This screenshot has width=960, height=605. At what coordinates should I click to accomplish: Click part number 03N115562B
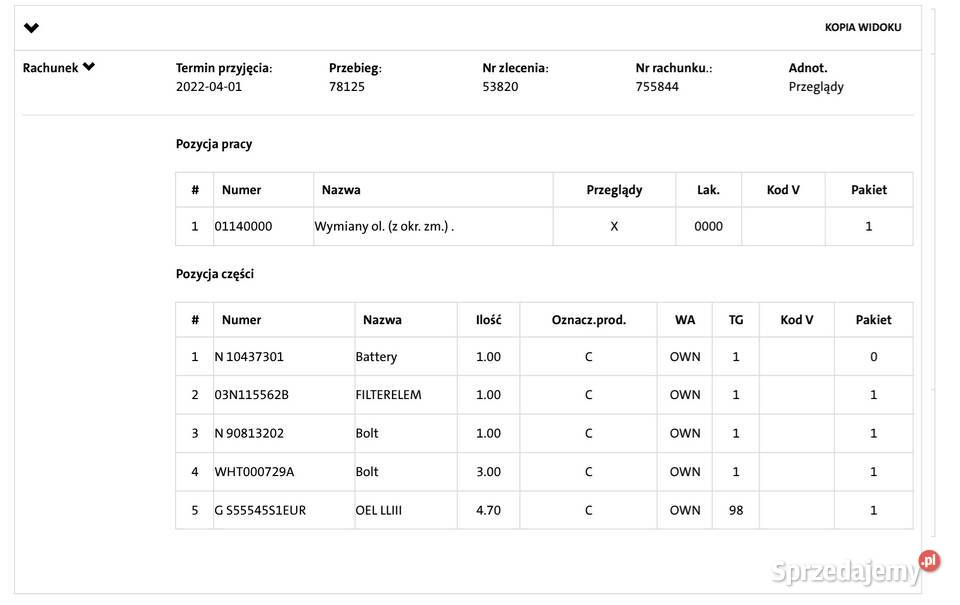pyautogui.click(x=251, y=395)
